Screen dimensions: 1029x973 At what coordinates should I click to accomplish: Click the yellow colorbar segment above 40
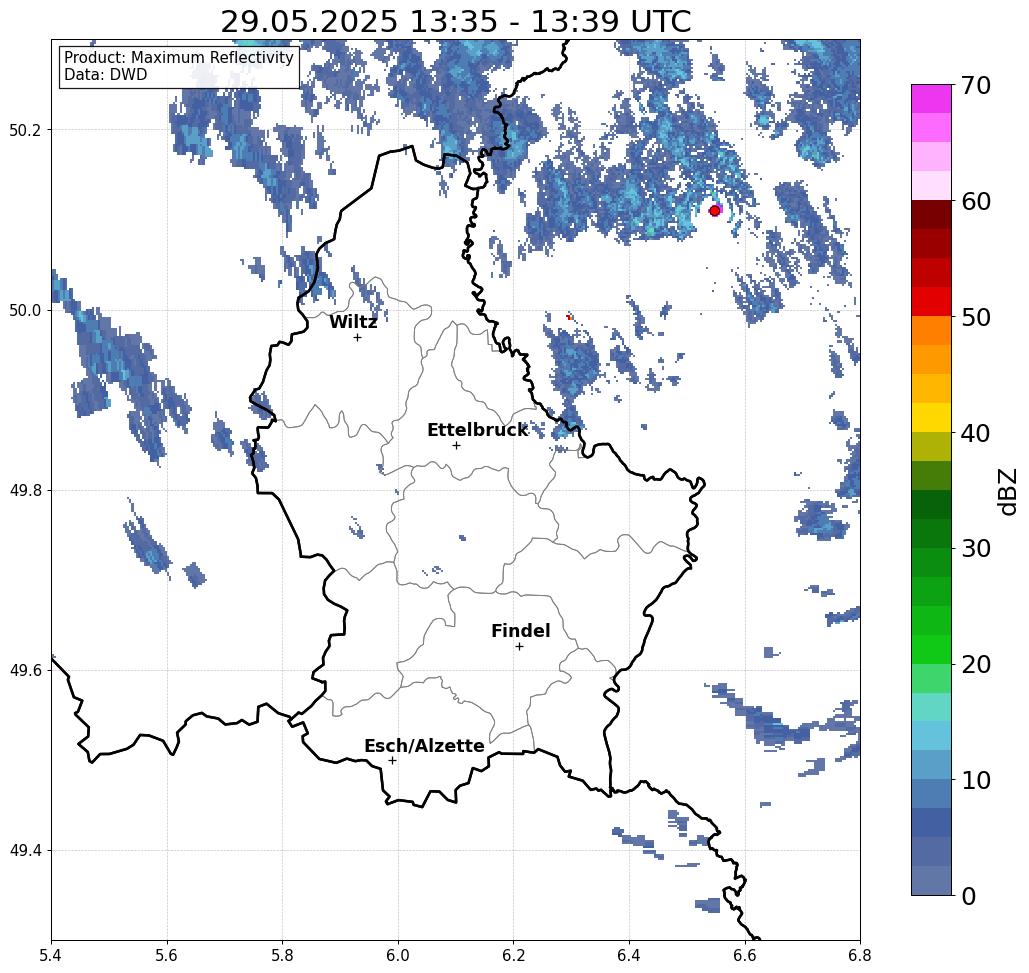[931, 417]
